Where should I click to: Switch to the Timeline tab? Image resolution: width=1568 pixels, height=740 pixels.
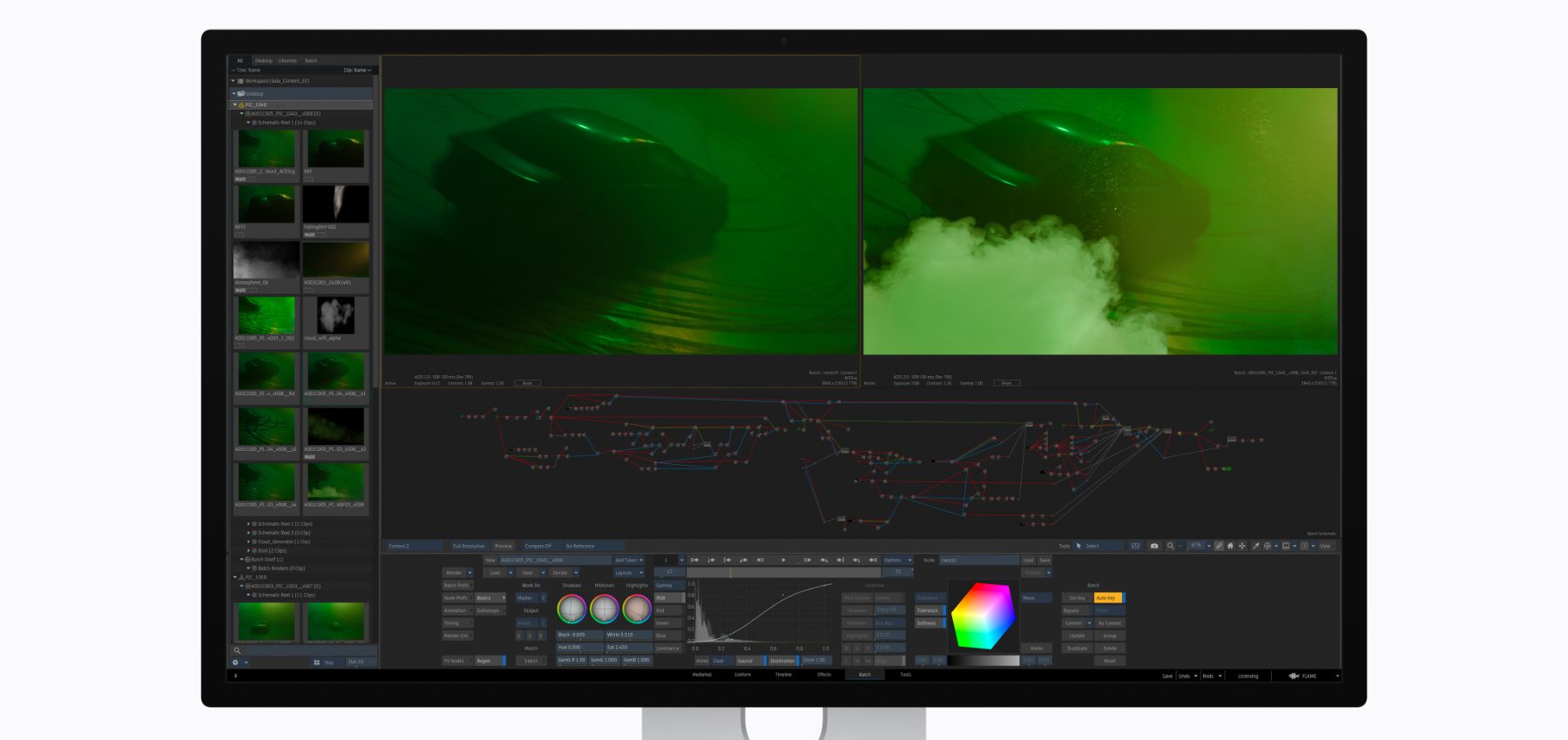[783, 675]
